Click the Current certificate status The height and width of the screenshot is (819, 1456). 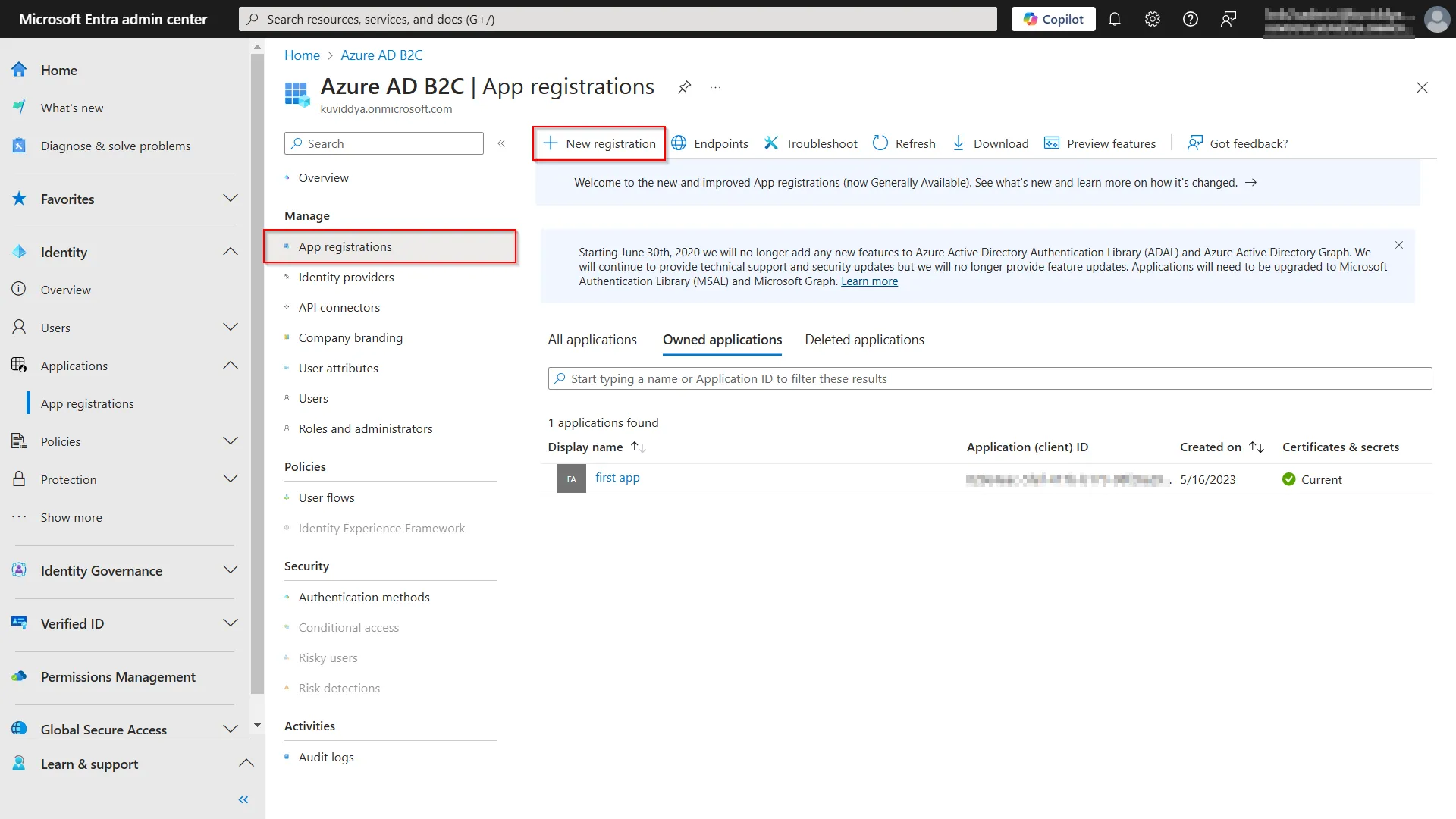1311,479
